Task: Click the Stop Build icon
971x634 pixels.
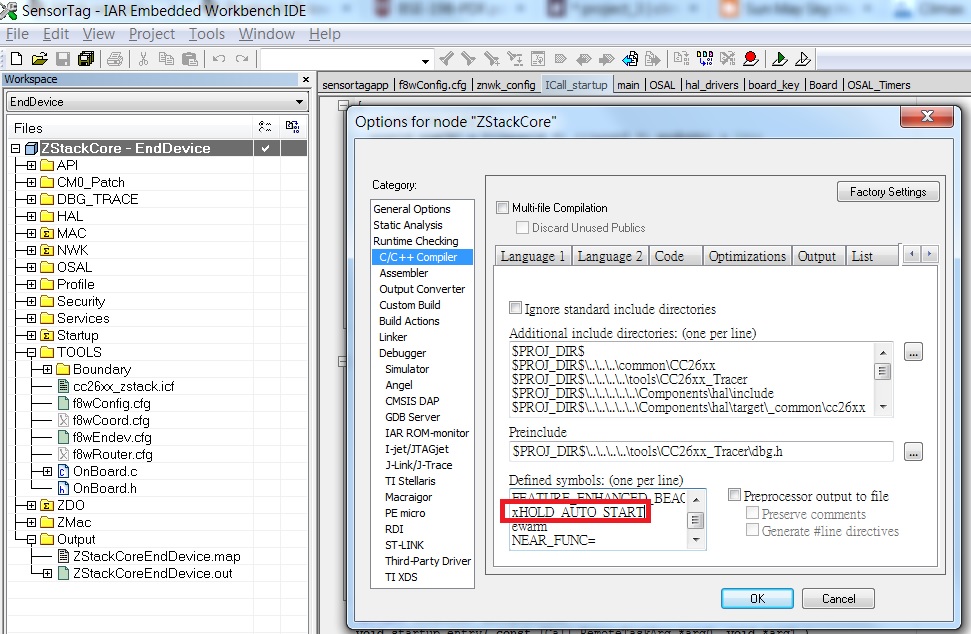Action: pyautogui.click(x=728, y=59)
